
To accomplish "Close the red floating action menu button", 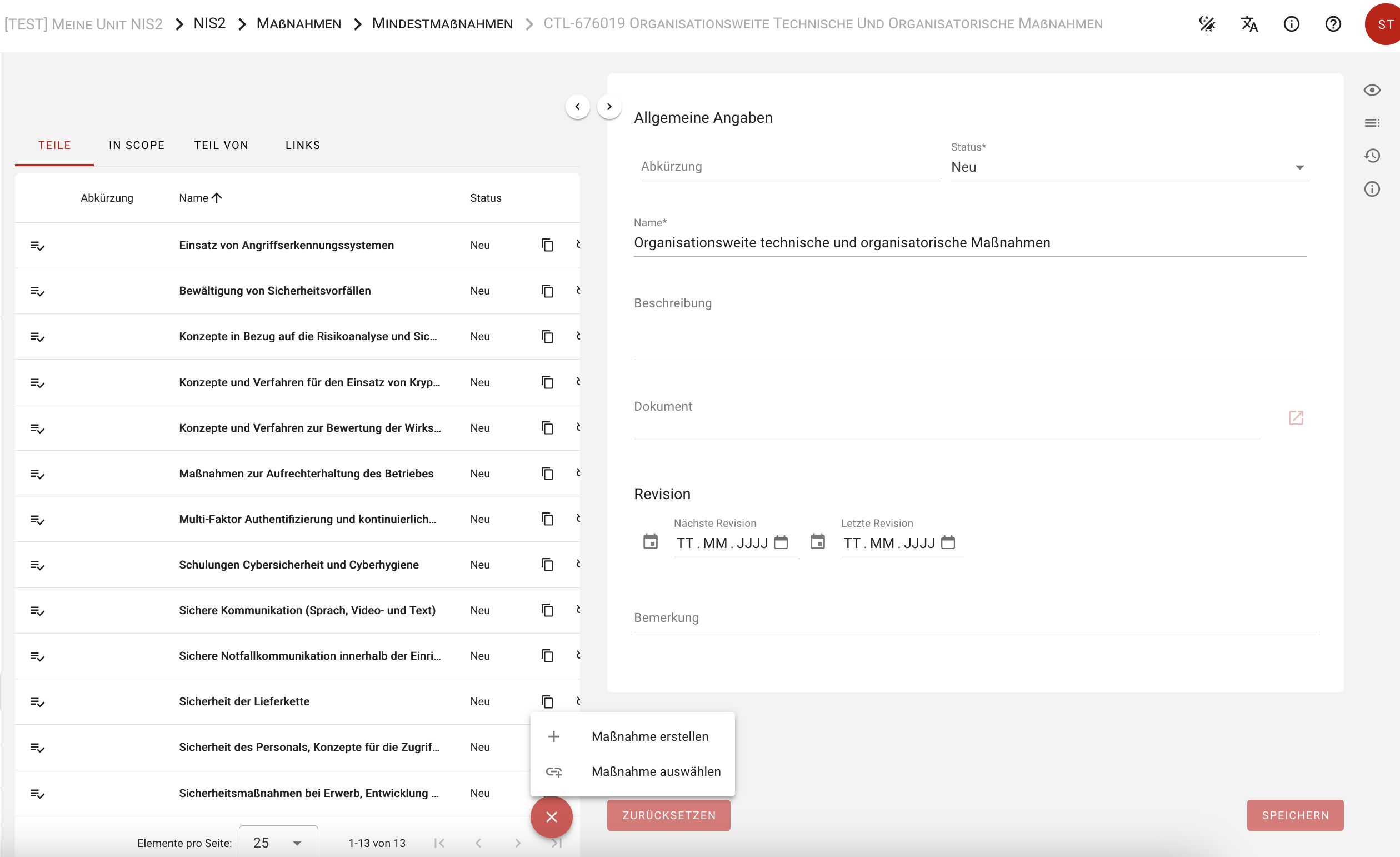I will tap(551, 817).
